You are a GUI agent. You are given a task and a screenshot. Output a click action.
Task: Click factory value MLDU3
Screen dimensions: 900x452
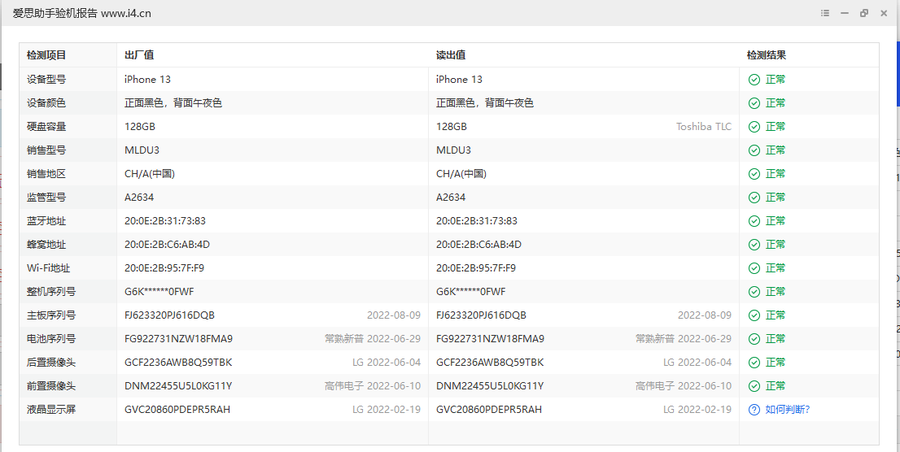pyautogui.click(x=142, y=150)
